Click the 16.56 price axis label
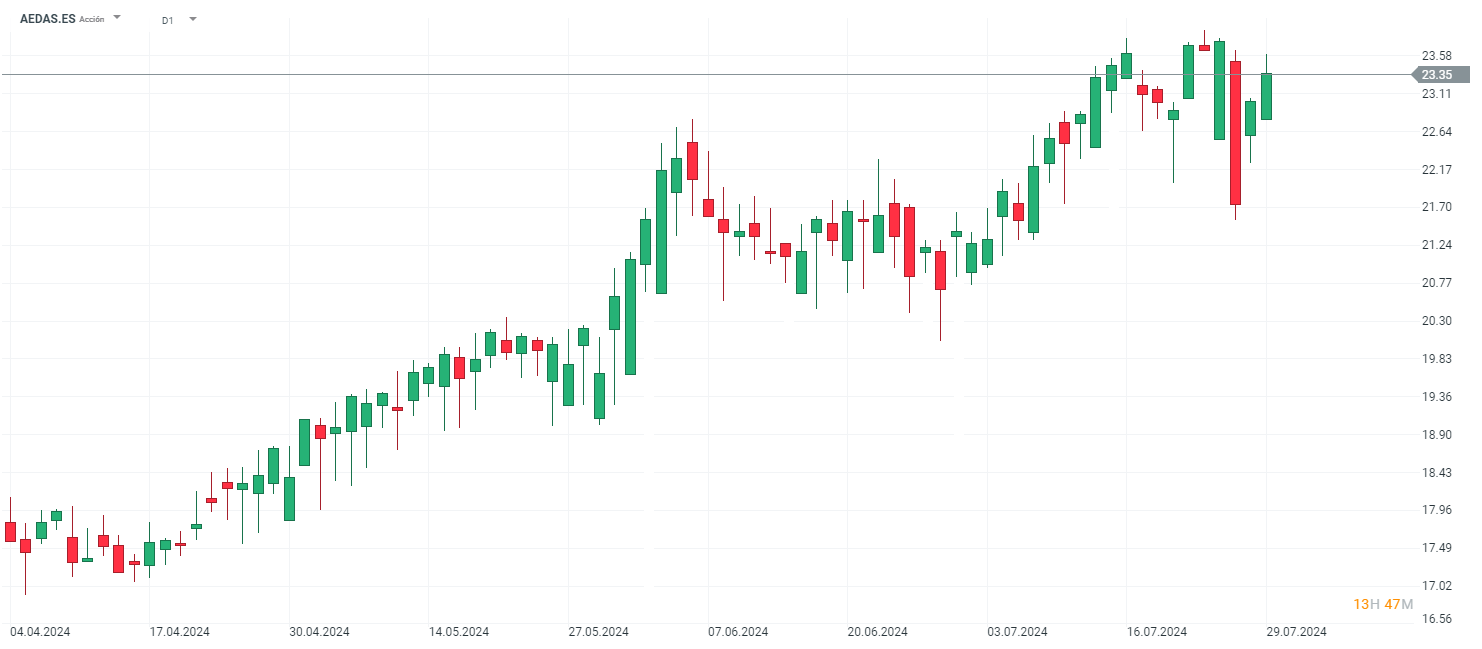Screen dimensions: 1482x649 [x=1437, y=619]
